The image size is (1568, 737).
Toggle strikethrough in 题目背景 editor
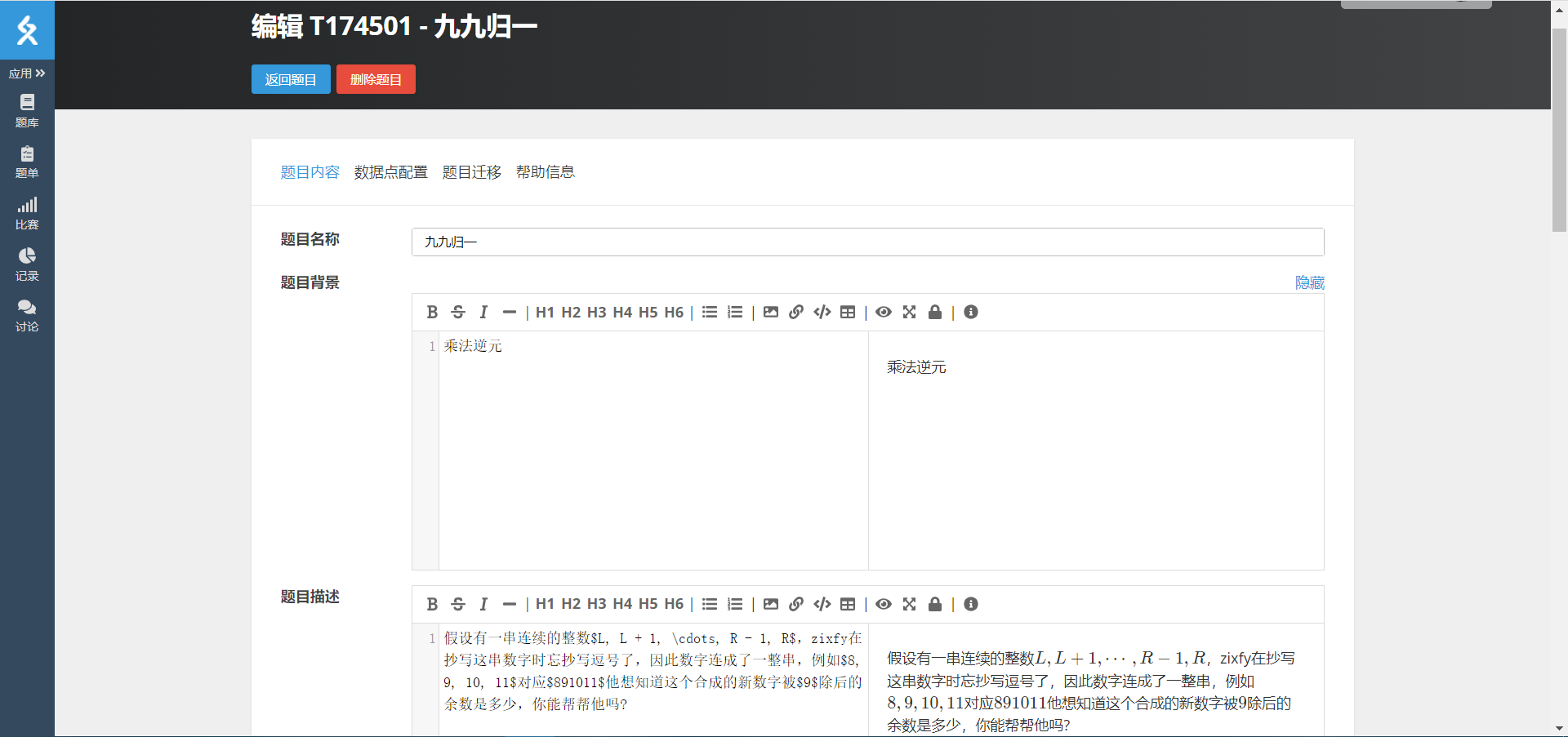tap(458, 312)
